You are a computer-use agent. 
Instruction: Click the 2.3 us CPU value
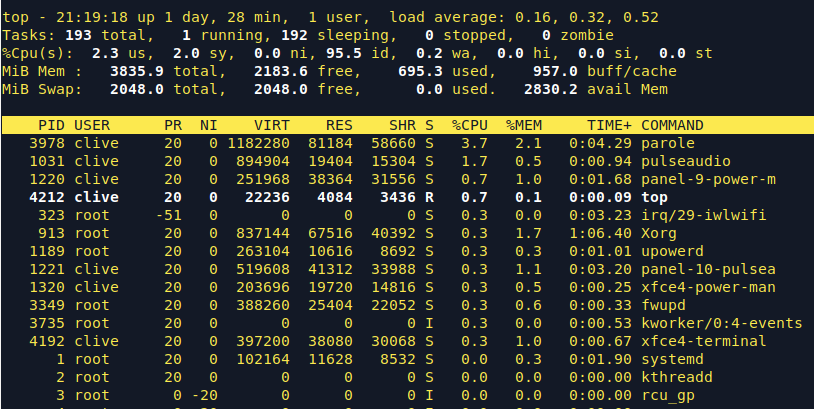pyautogui.click(x=105, y=53)
